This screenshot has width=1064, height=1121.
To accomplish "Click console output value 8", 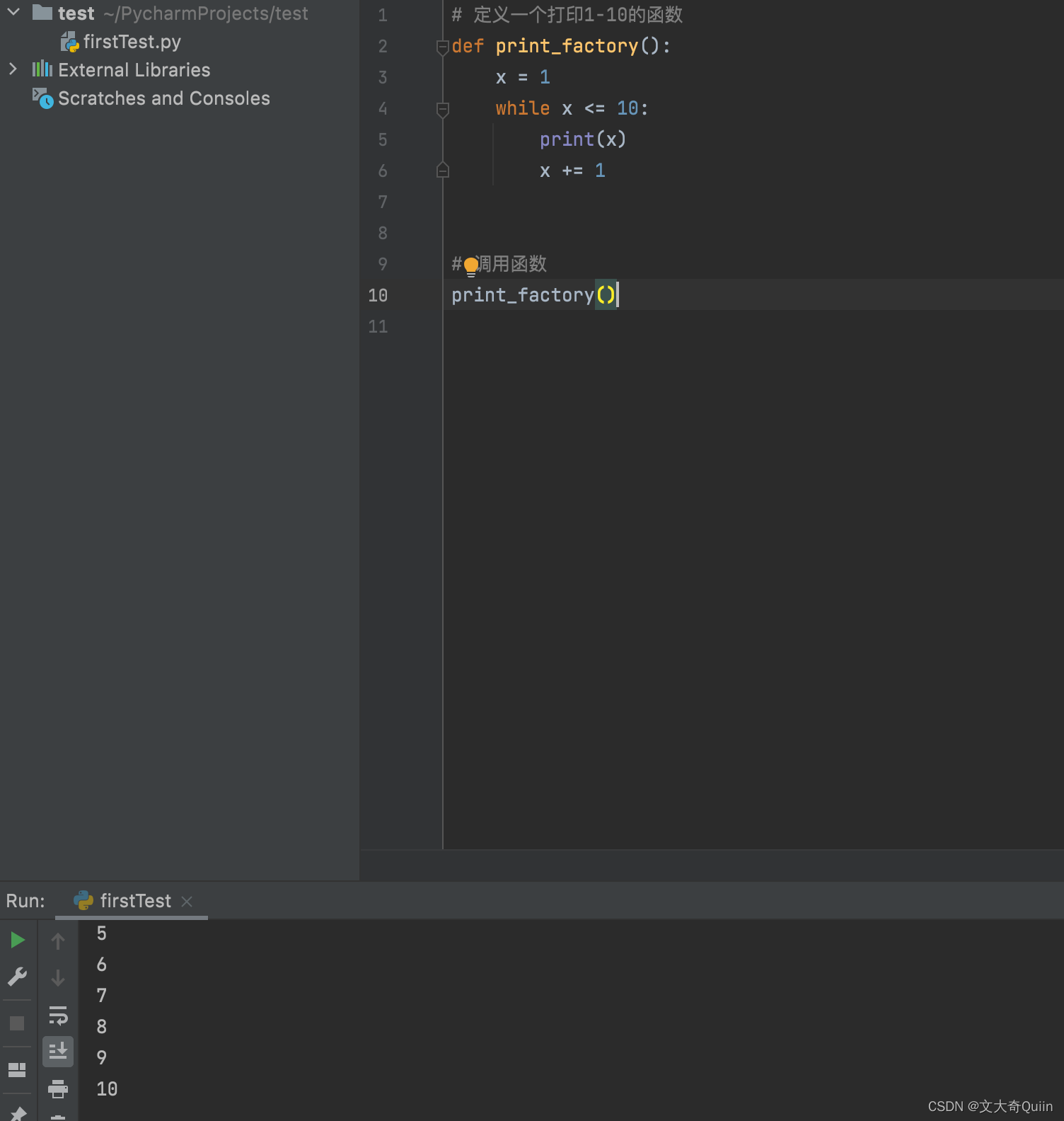I will [101, 1026].
